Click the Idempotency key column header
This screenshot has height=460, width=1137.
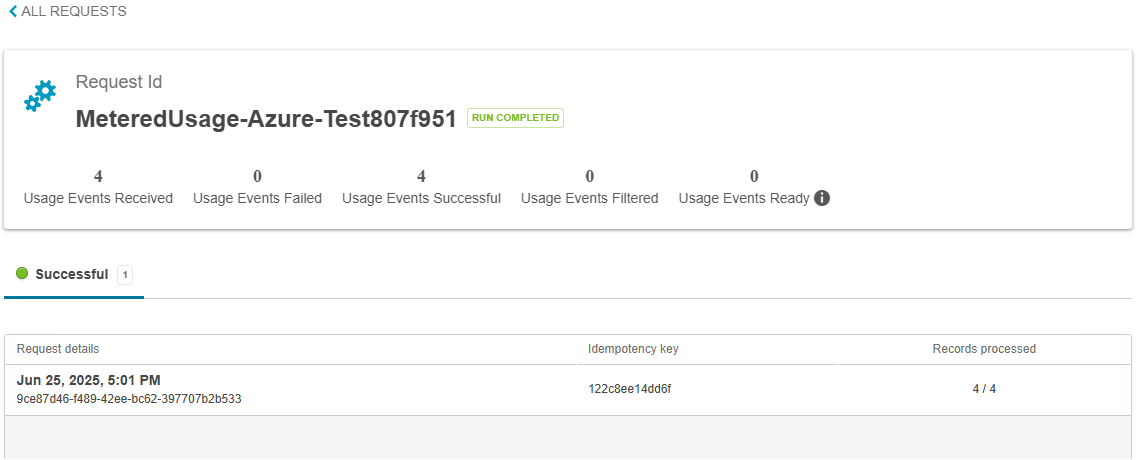(633, 349)
